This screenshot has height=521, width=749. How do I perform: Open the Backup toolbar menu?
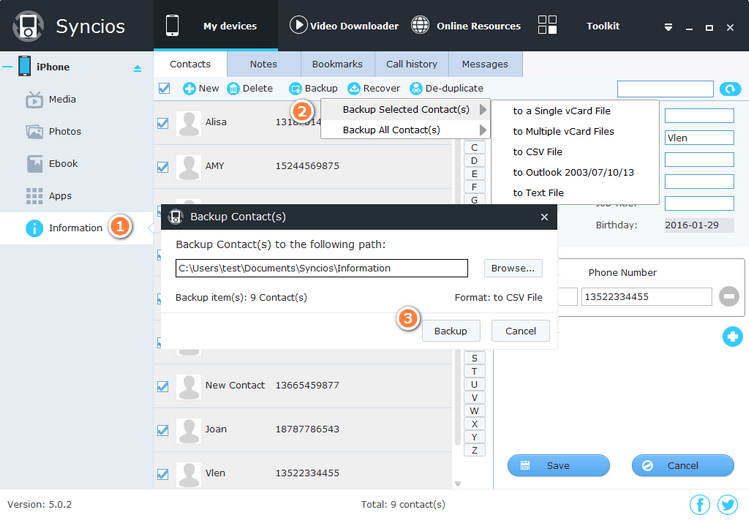[x=313, y=88]
